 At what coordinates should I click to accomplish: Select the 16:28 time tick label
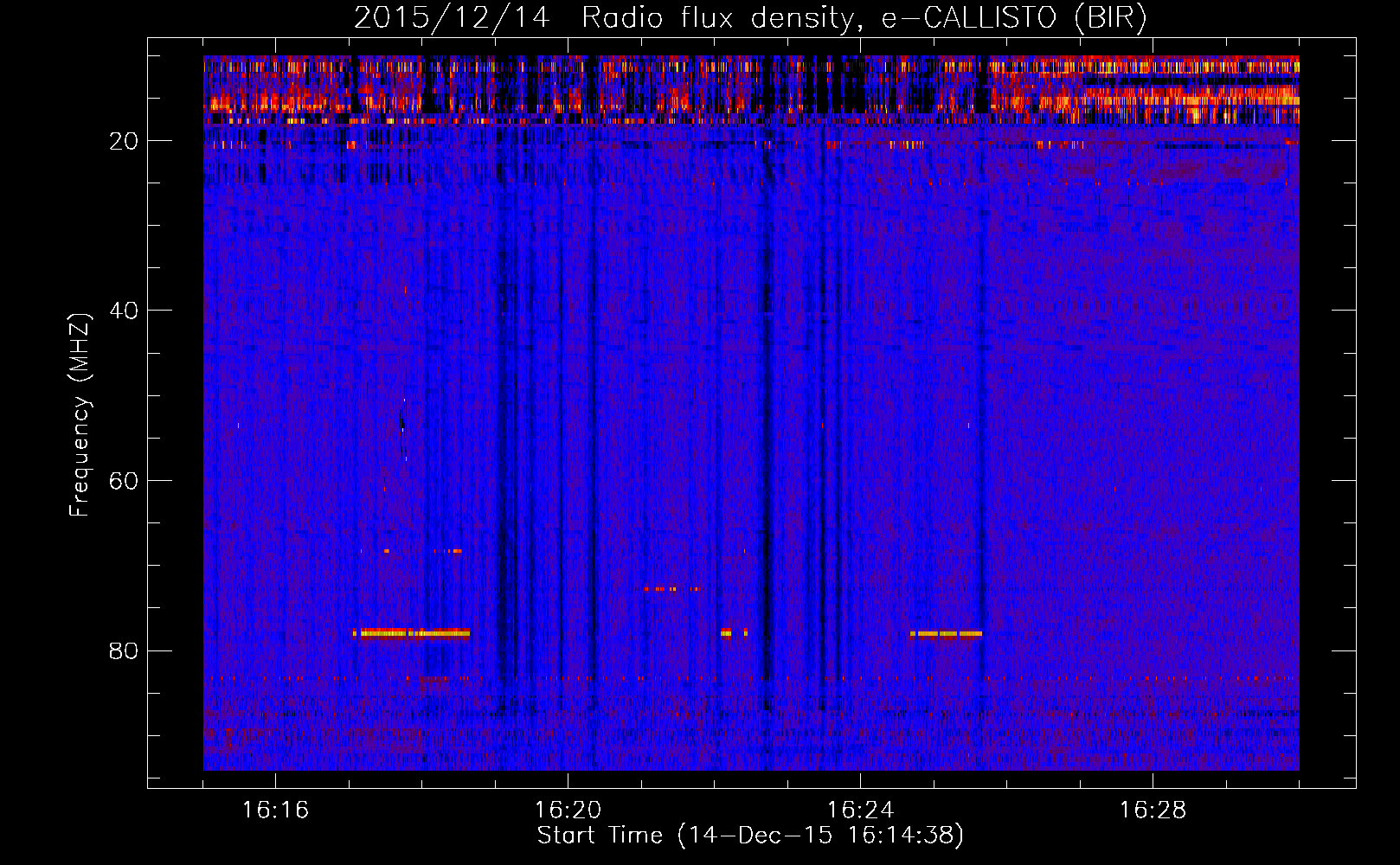(1153, 811)
